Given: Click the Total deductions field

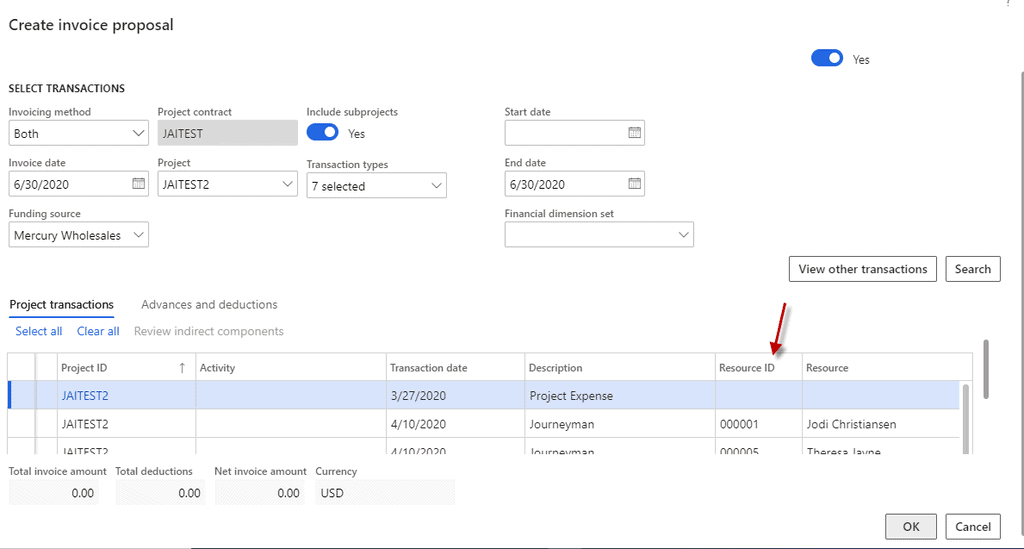Looking at the screenshot, I should coord(161,493).
